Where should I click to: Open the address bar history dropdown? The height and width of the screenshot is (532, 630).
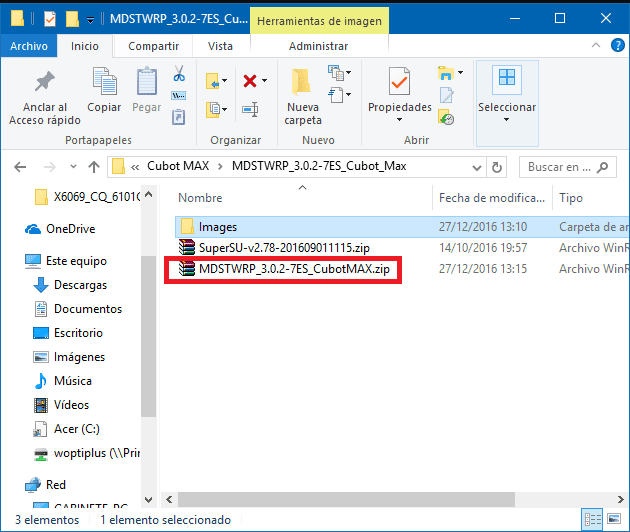pyautogui.click(x=477, y=167)
